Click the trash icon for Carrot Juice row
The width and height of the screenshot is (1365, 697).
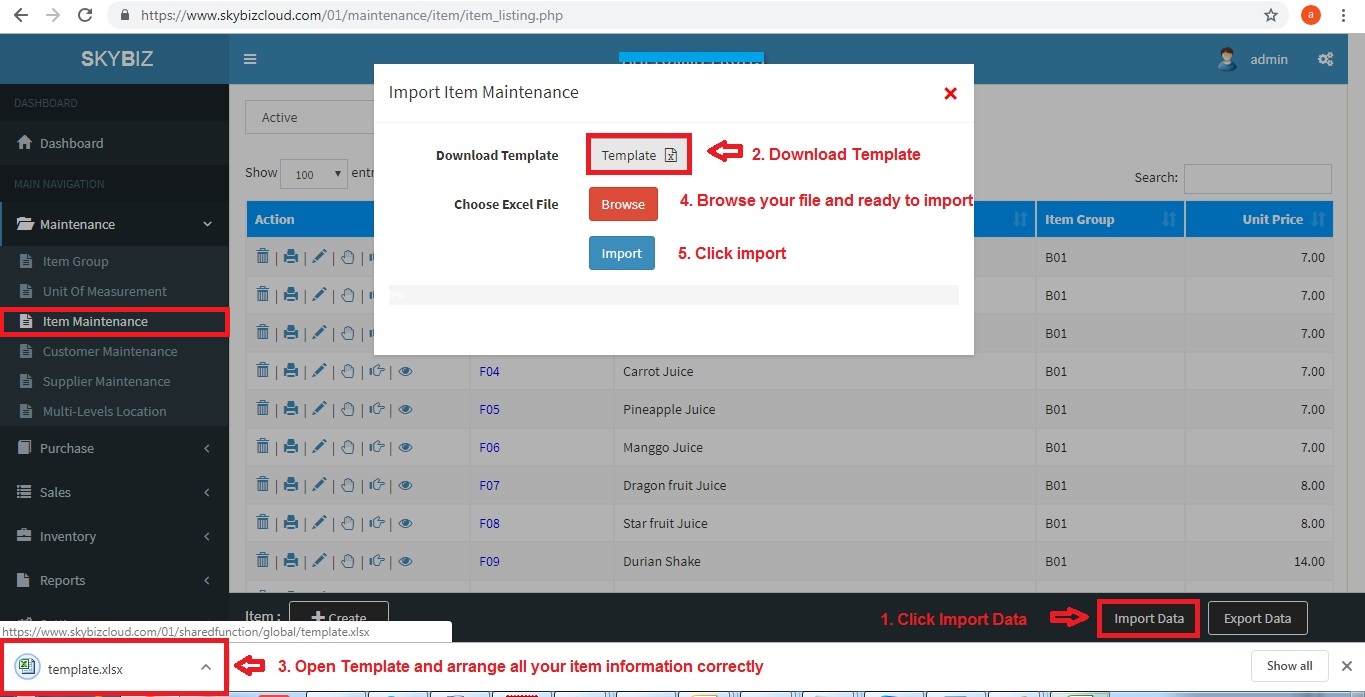coord(262,371)
